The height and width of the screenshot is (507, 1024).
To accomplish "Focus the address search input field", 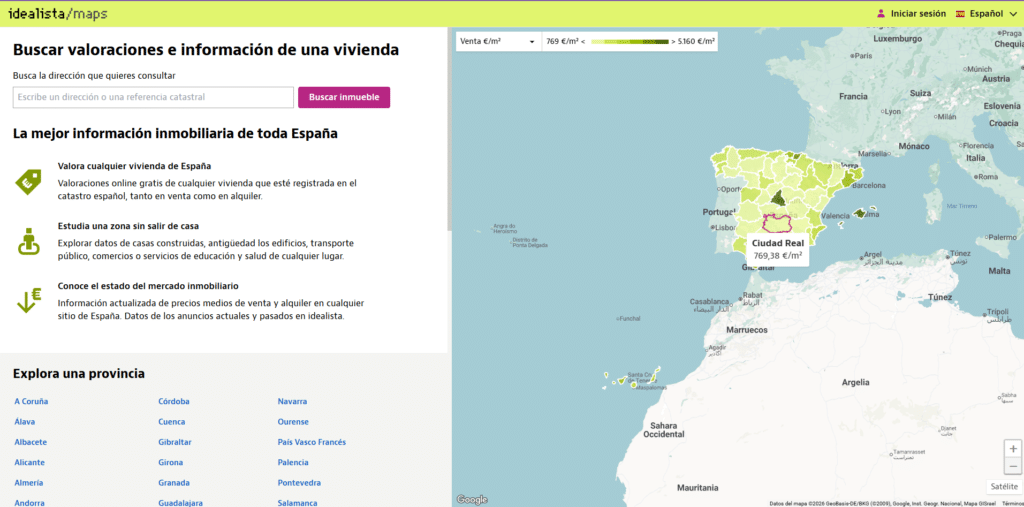I will coord(153,97).
